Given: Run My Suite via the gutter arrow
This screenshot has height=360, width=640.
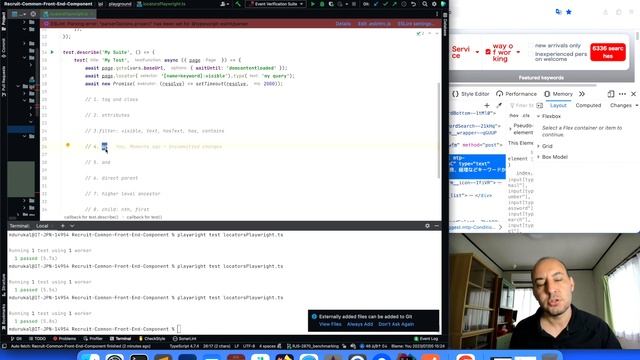Looking at the screenshot, I should point(52,52).
